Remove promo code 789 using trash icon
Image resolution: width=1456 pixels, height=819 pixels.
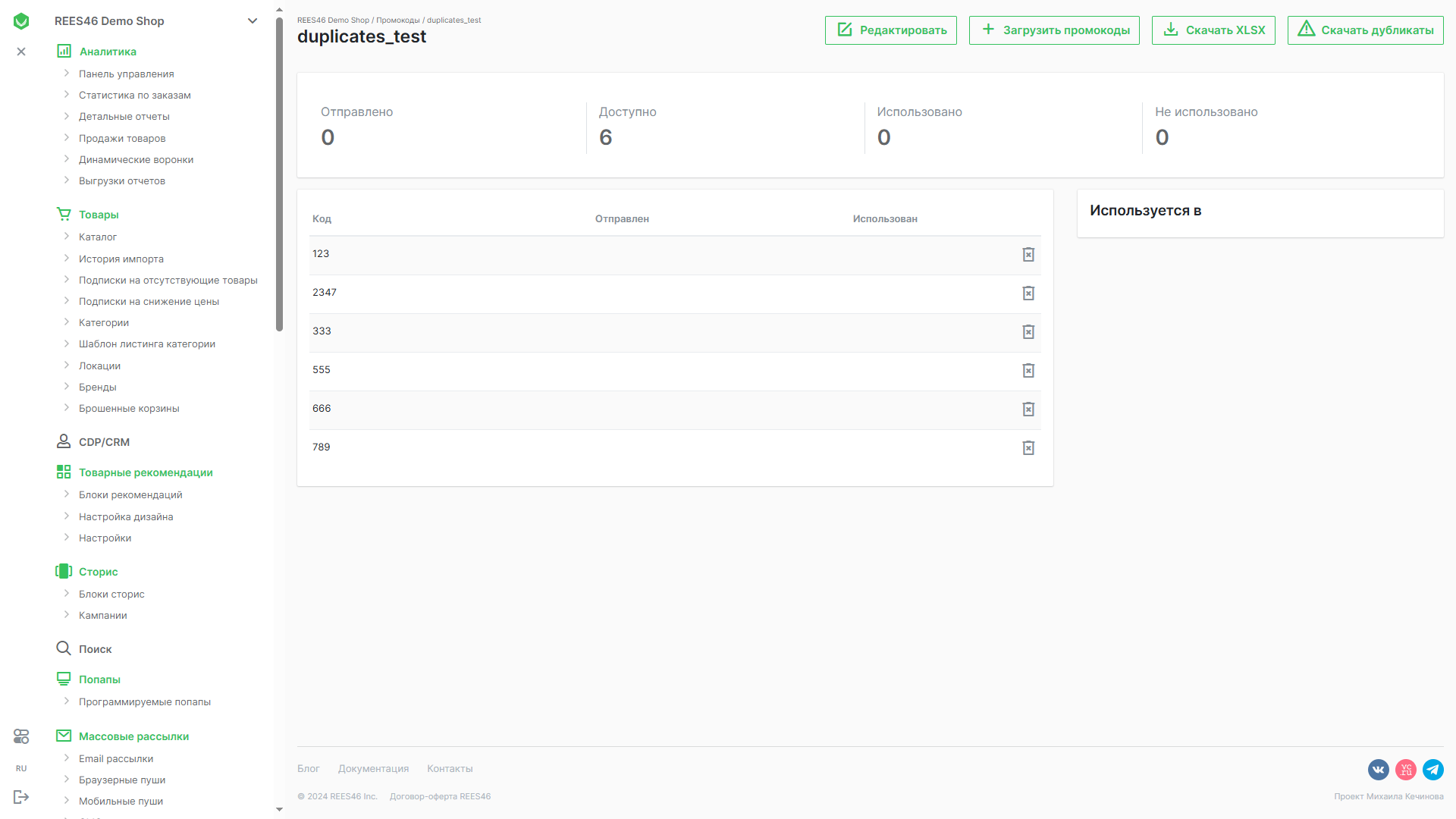coord(1028,448)
